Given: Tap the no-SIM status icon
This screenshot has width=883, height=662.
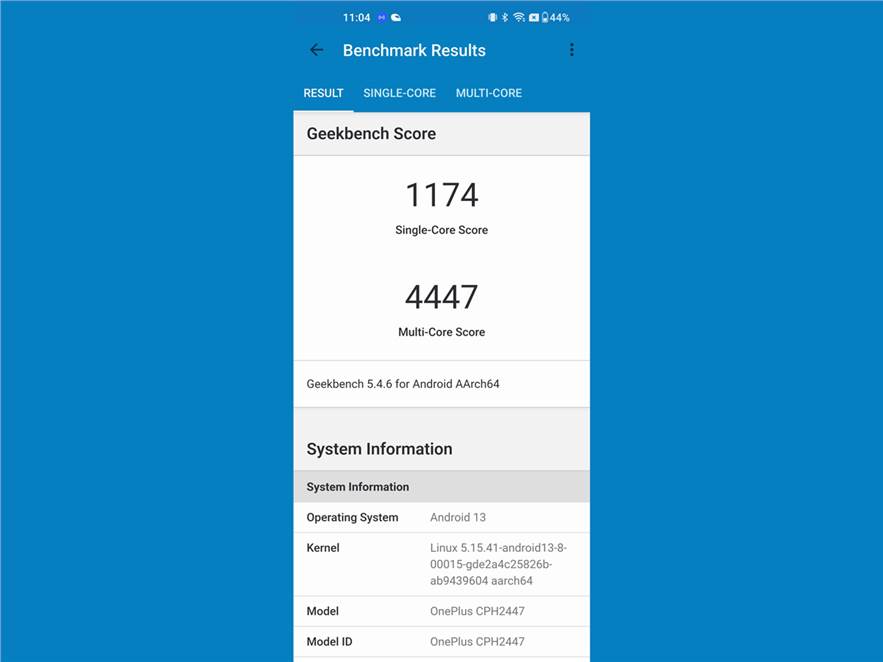Looking at the screenshot, I should pyautogui.click(x=533, y=18).
